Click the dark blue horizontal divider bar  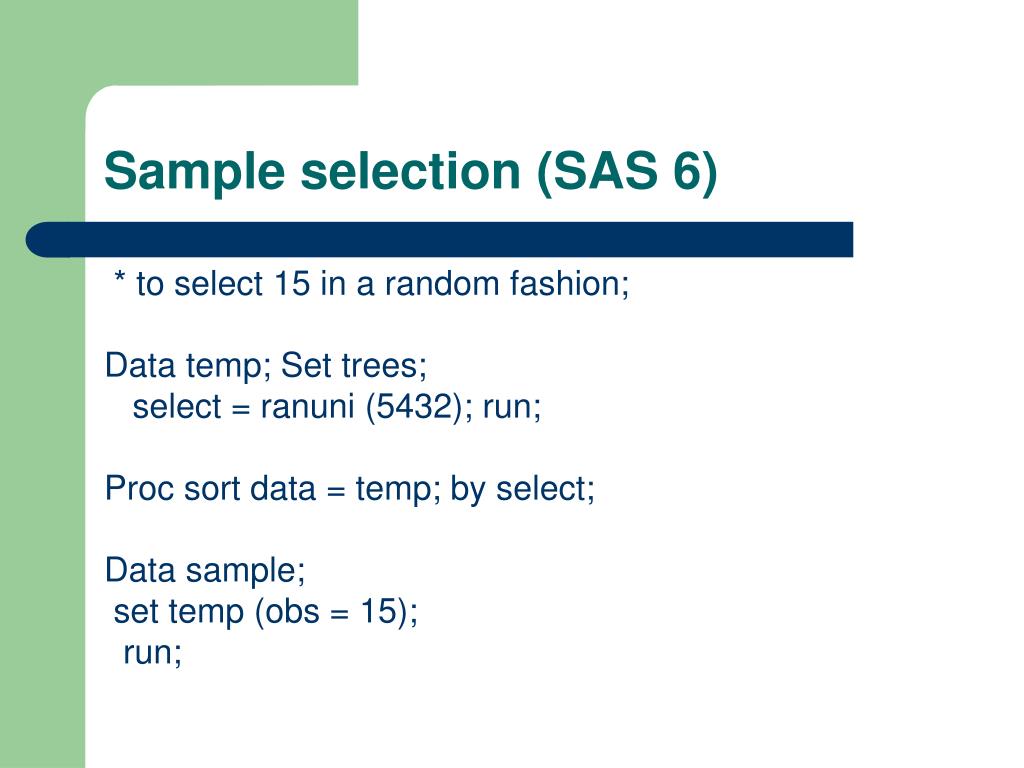(x=440, y=239)
